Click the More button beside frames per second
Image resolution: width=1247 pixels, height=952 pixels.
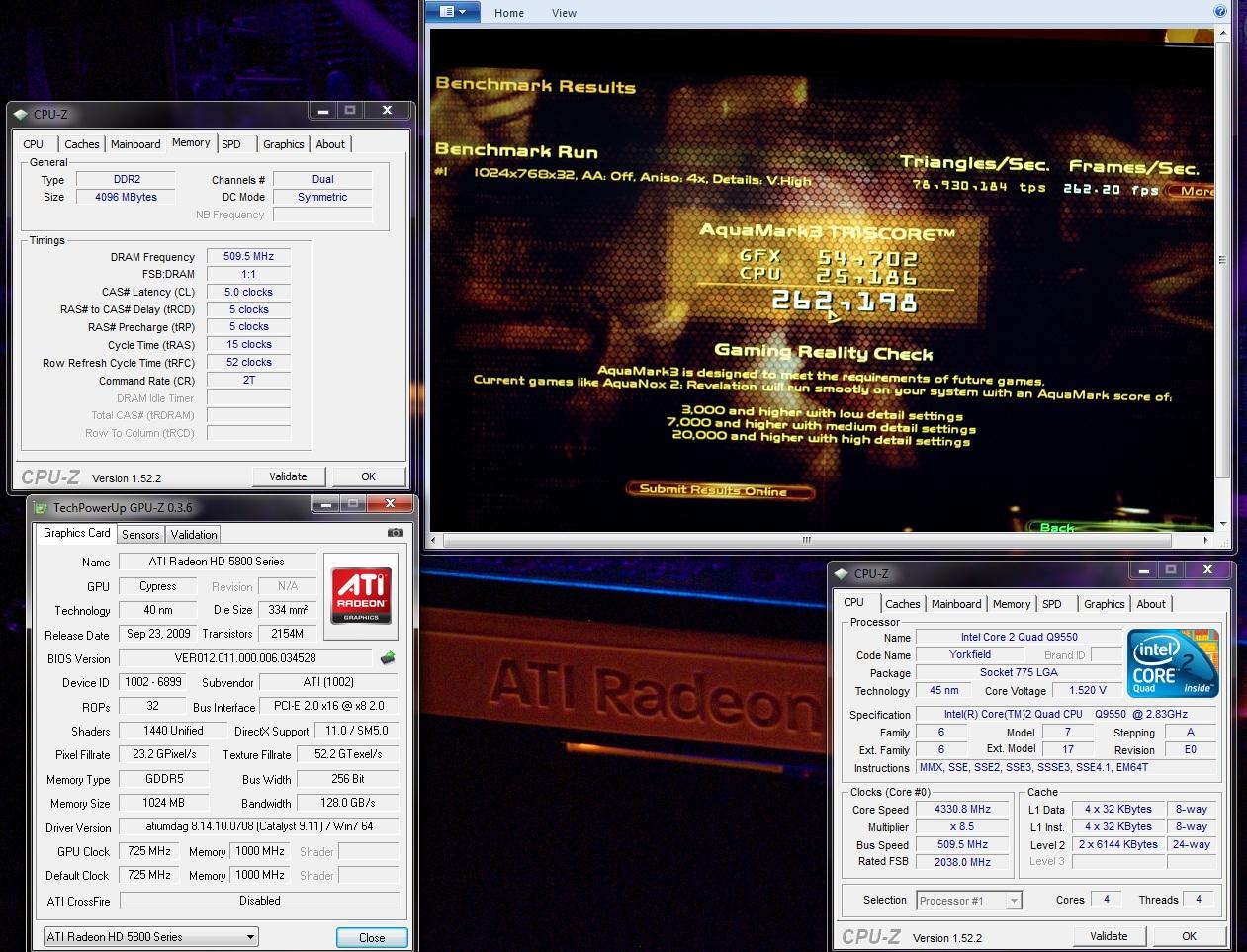(1193, 191)
